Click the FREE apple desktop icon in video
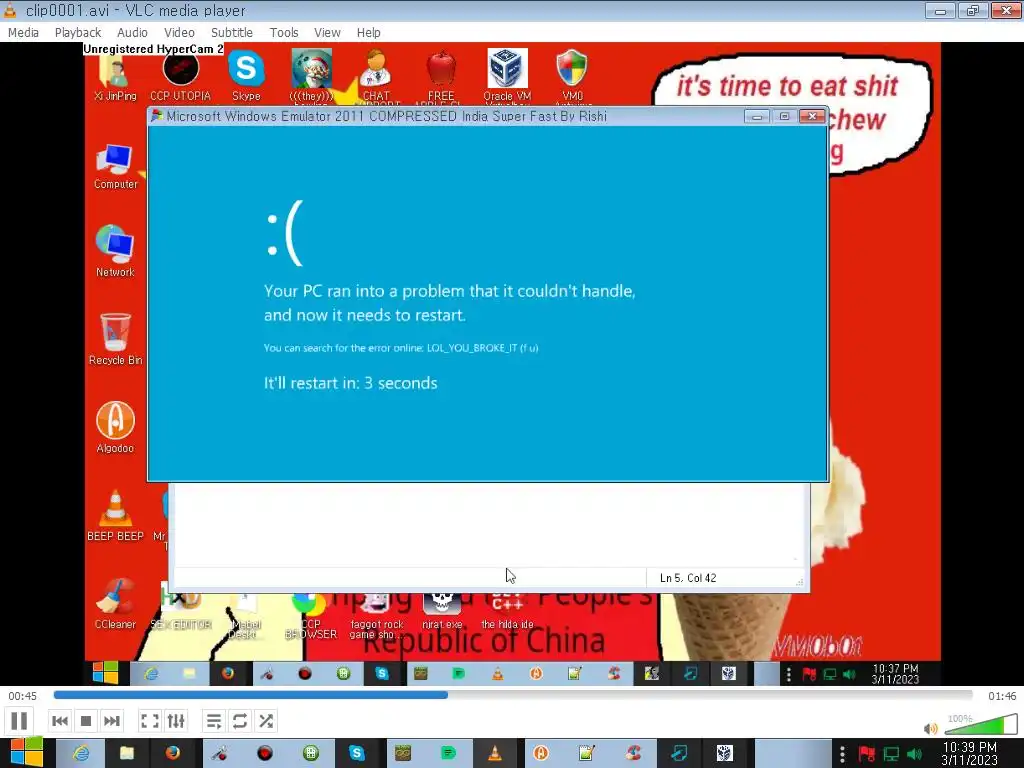Image resolution: width=1024 pixels, height=768 pixels. tap(442, 75)
